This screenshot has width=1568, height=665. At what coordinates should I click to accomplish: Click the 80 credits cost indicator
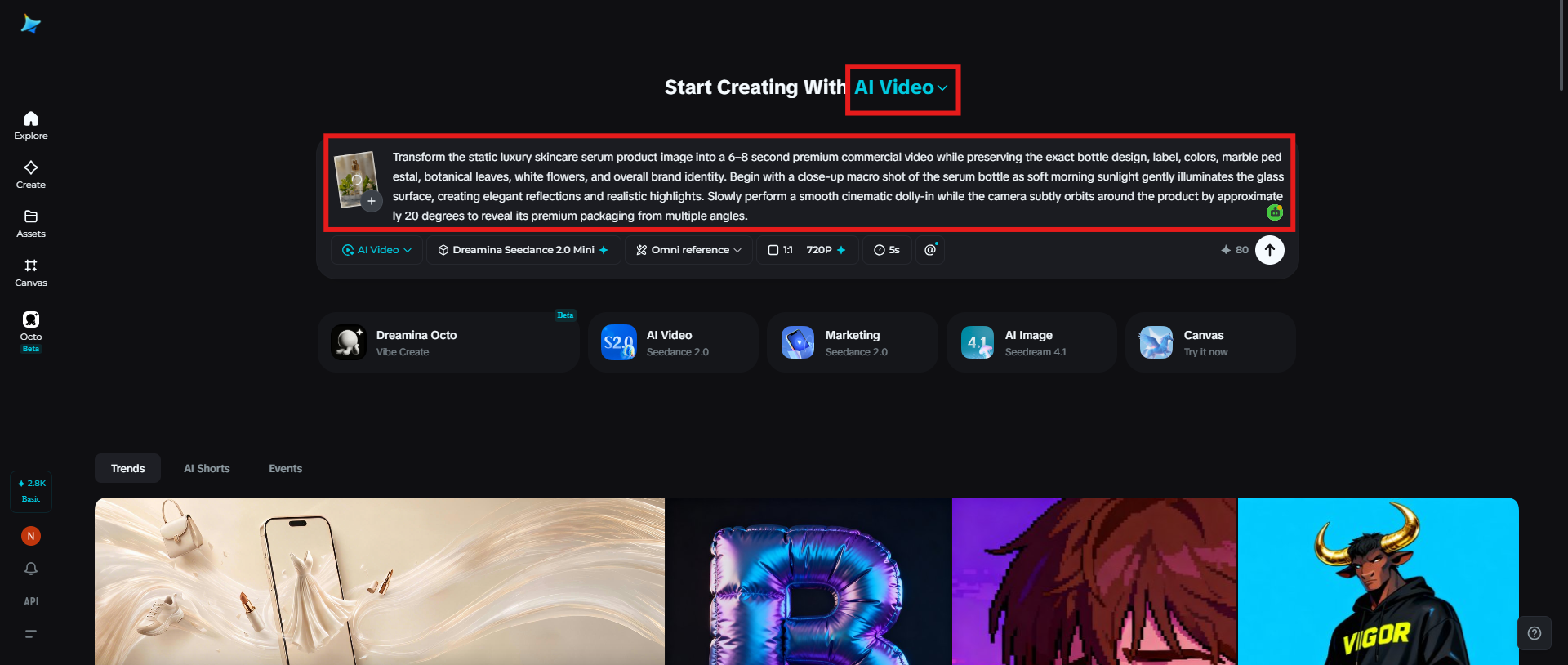click(1234, 250)
